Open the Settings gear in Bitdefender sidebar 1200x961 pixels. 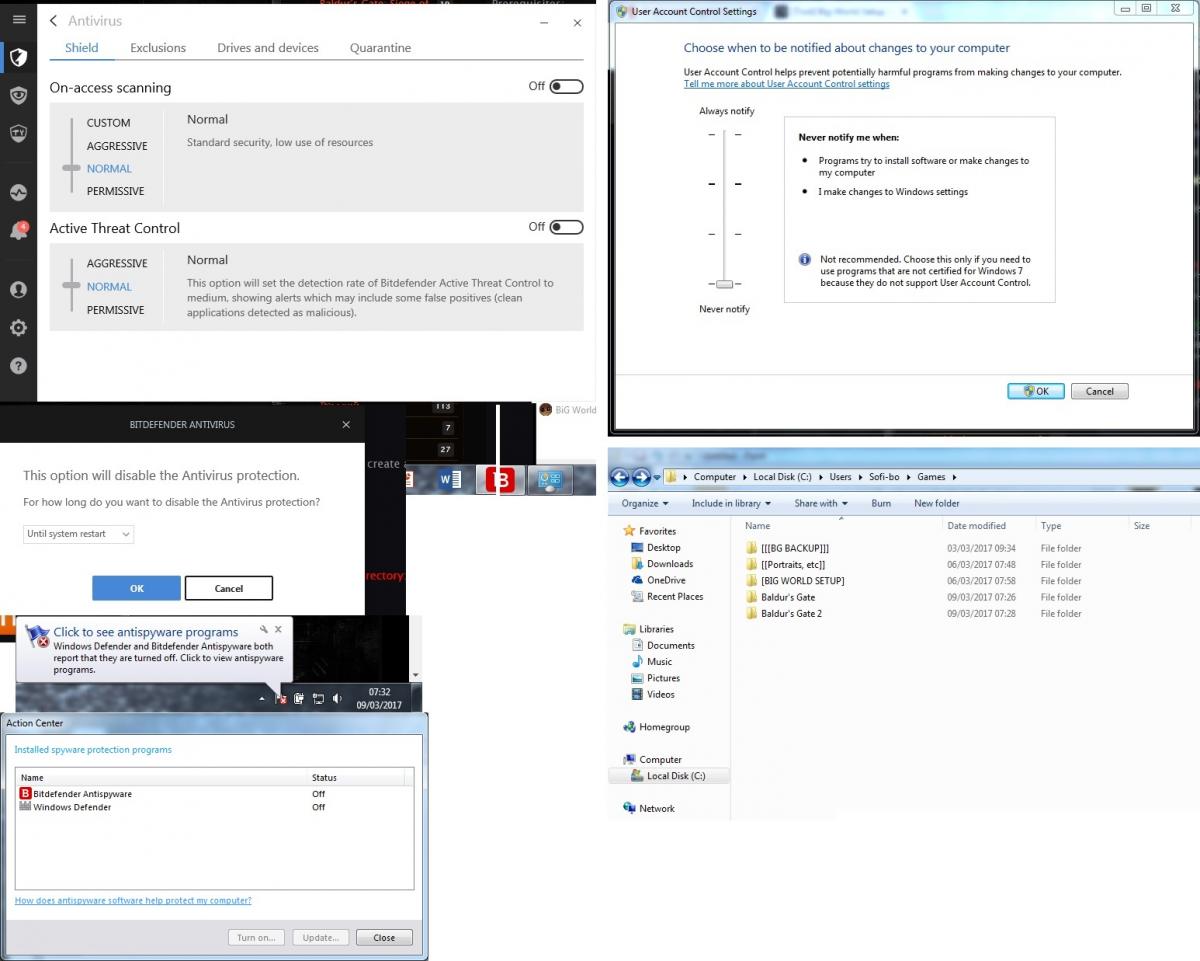pos(18,328)
